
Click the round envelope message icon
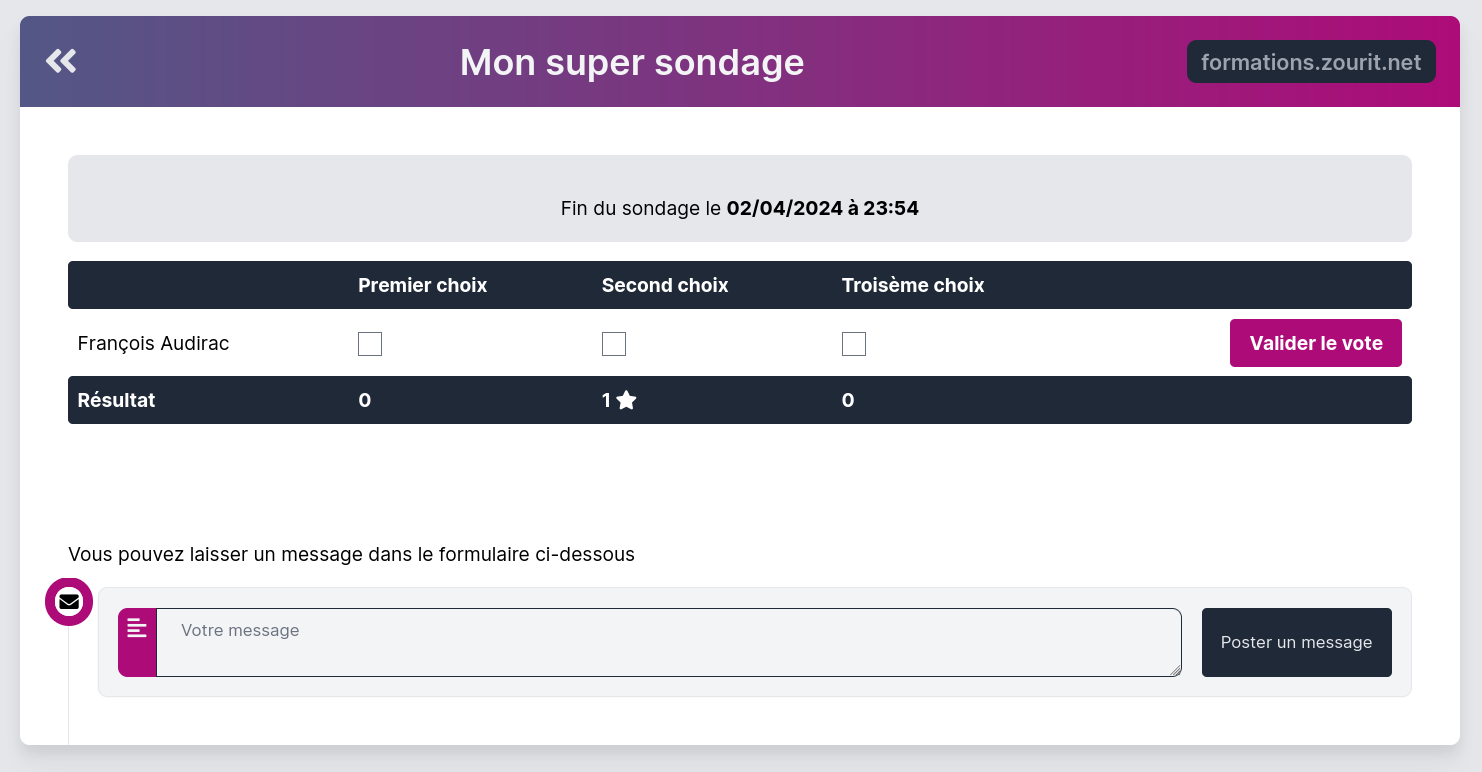coord(69,602)
